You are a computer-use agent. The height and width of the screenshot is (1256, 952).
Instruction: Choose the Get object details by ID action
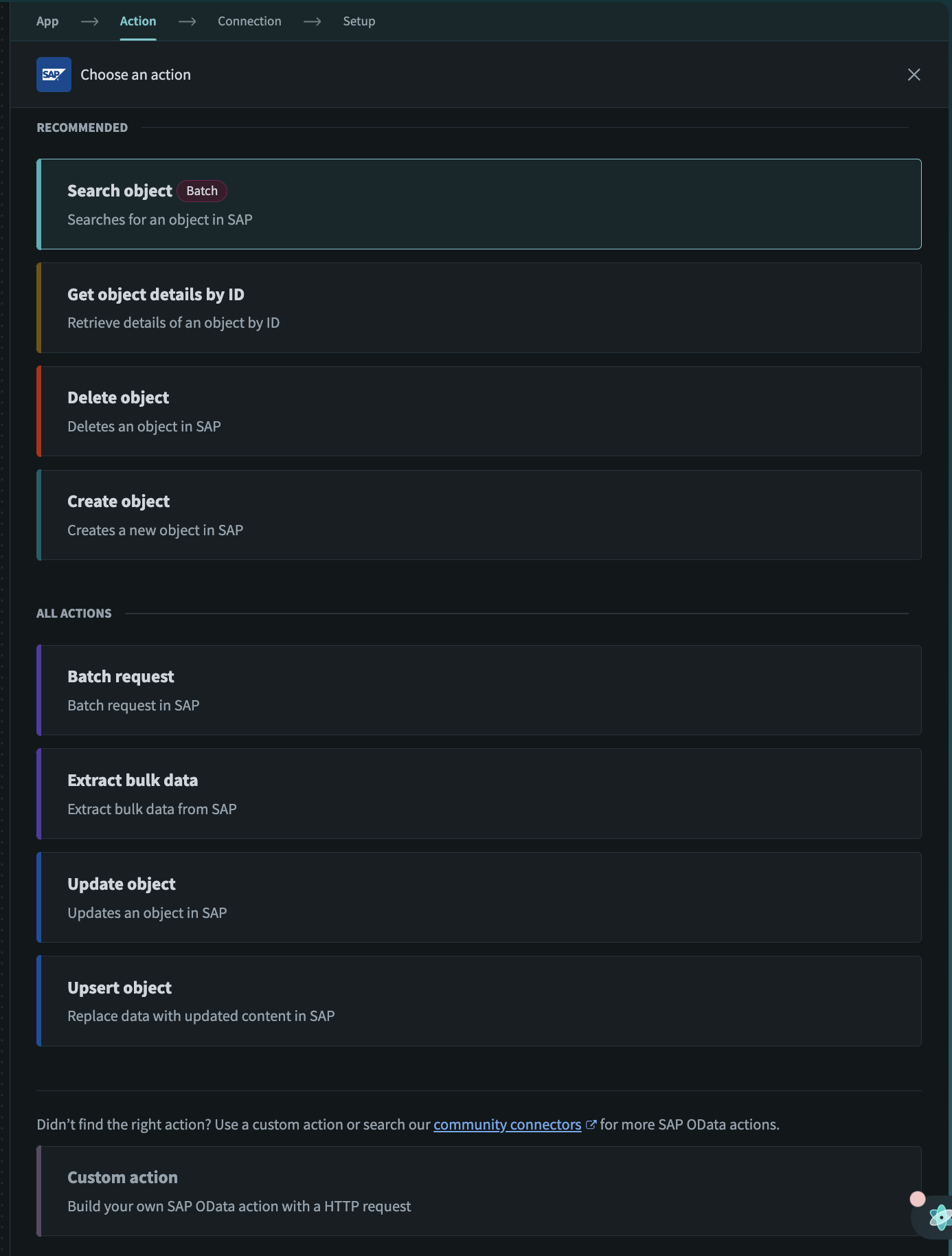pos(479,307)
